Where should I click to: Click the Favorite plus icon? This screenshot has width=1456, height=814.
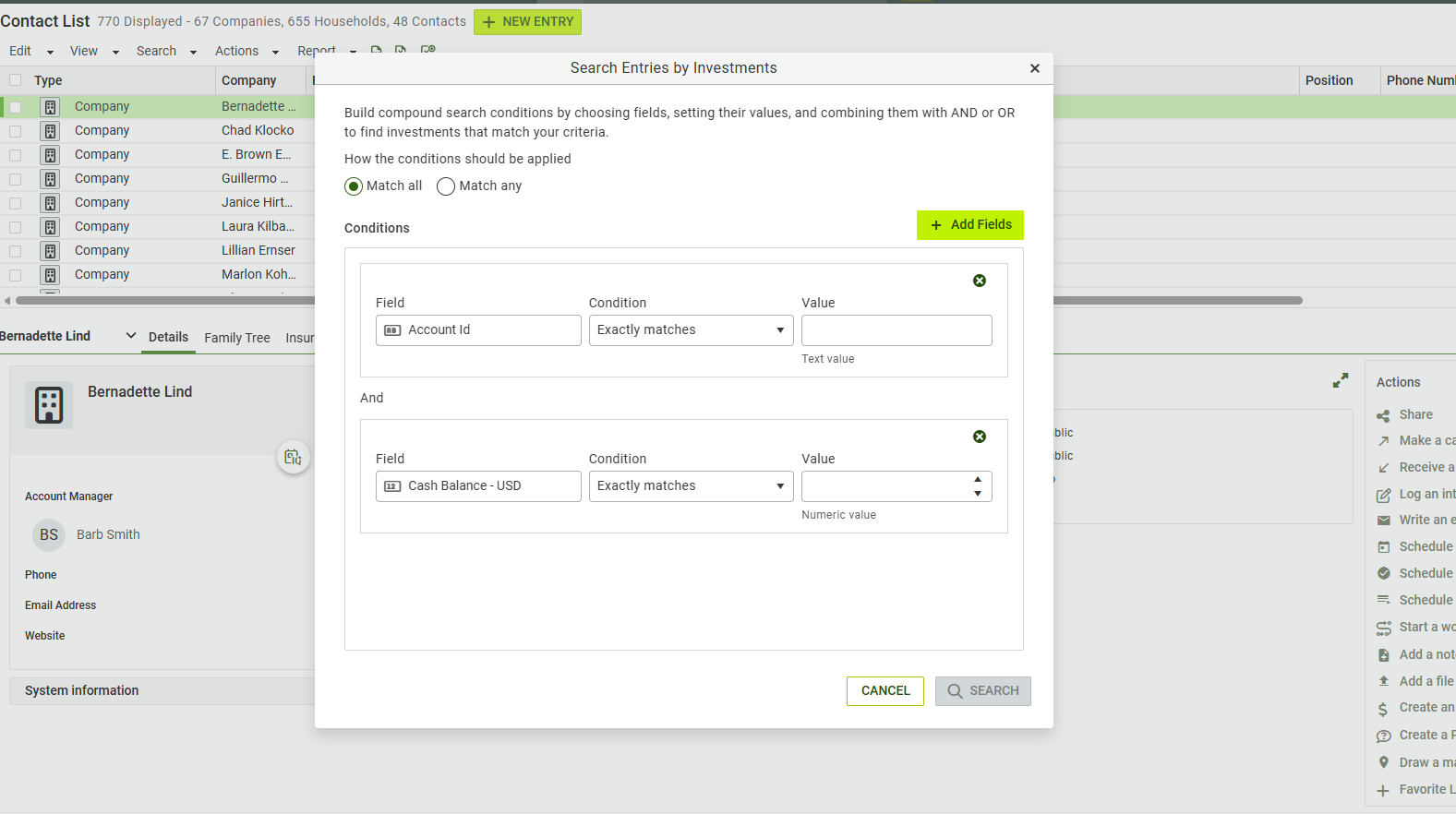(1383, 790)
